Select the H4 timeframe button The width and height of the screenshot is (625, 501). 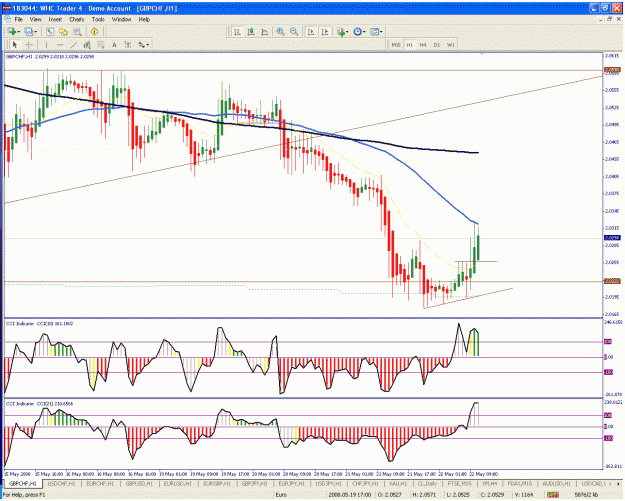tap(423, 45)
